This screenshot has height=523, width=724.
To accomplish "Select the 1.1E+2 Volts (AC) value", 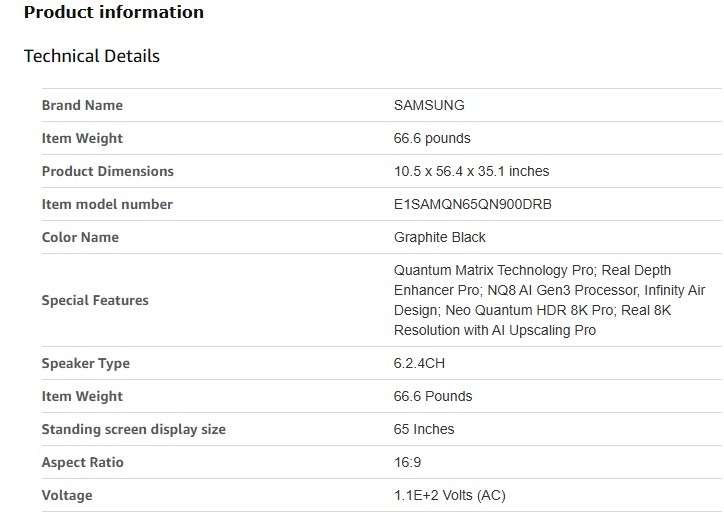I will click(450, 495).
